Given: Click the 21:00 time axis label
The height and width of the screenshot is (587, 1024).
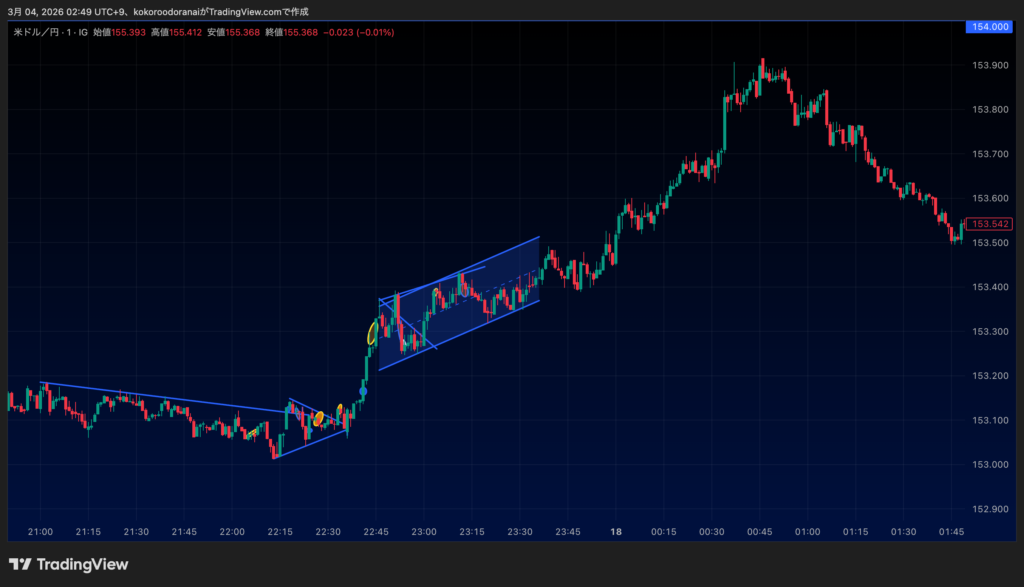Looking at the screenshot, I should point(40,532).
